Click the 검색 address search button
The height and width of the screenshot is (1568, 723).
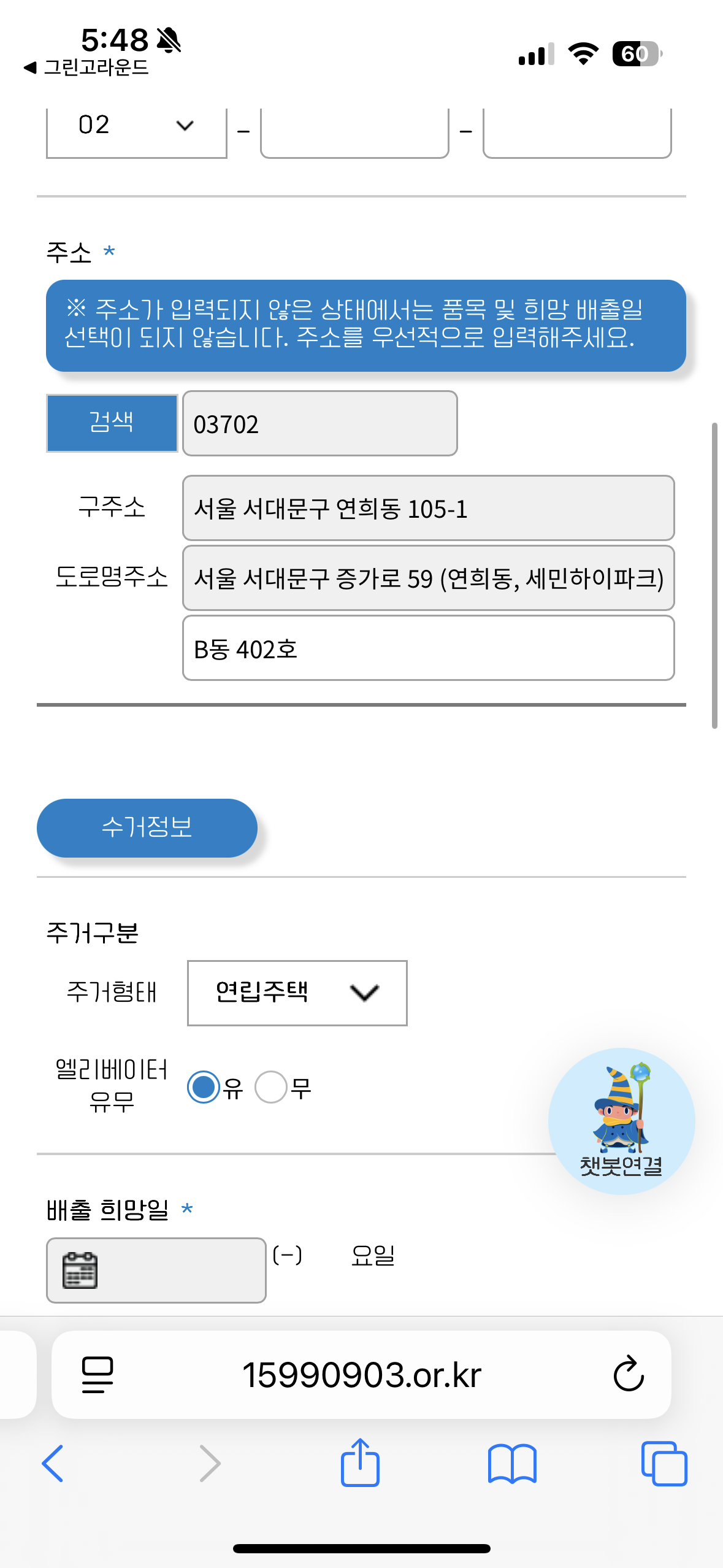[112, 423]
